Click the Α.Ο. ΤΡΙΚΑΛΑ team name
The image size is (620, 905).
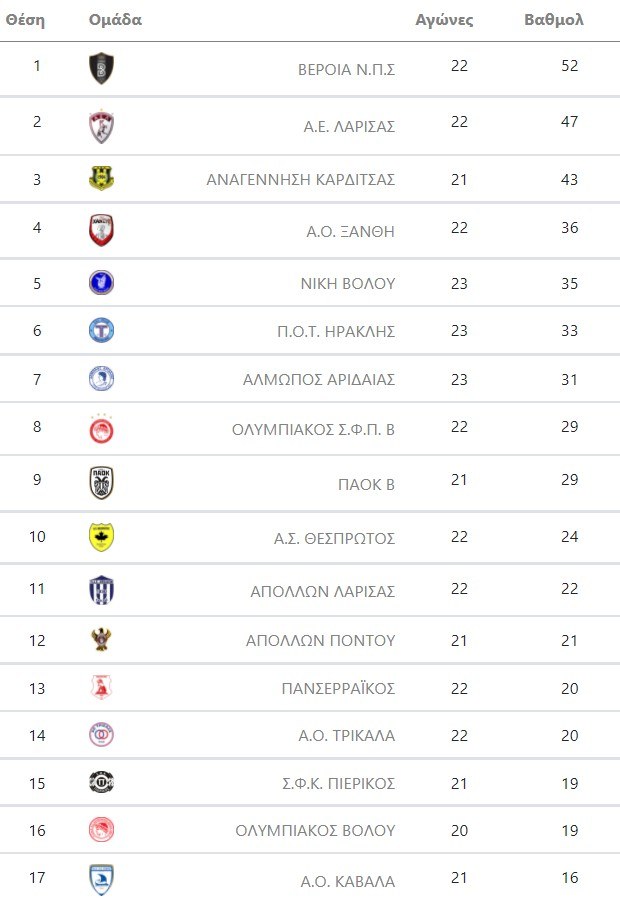click(x=347, y=736)
